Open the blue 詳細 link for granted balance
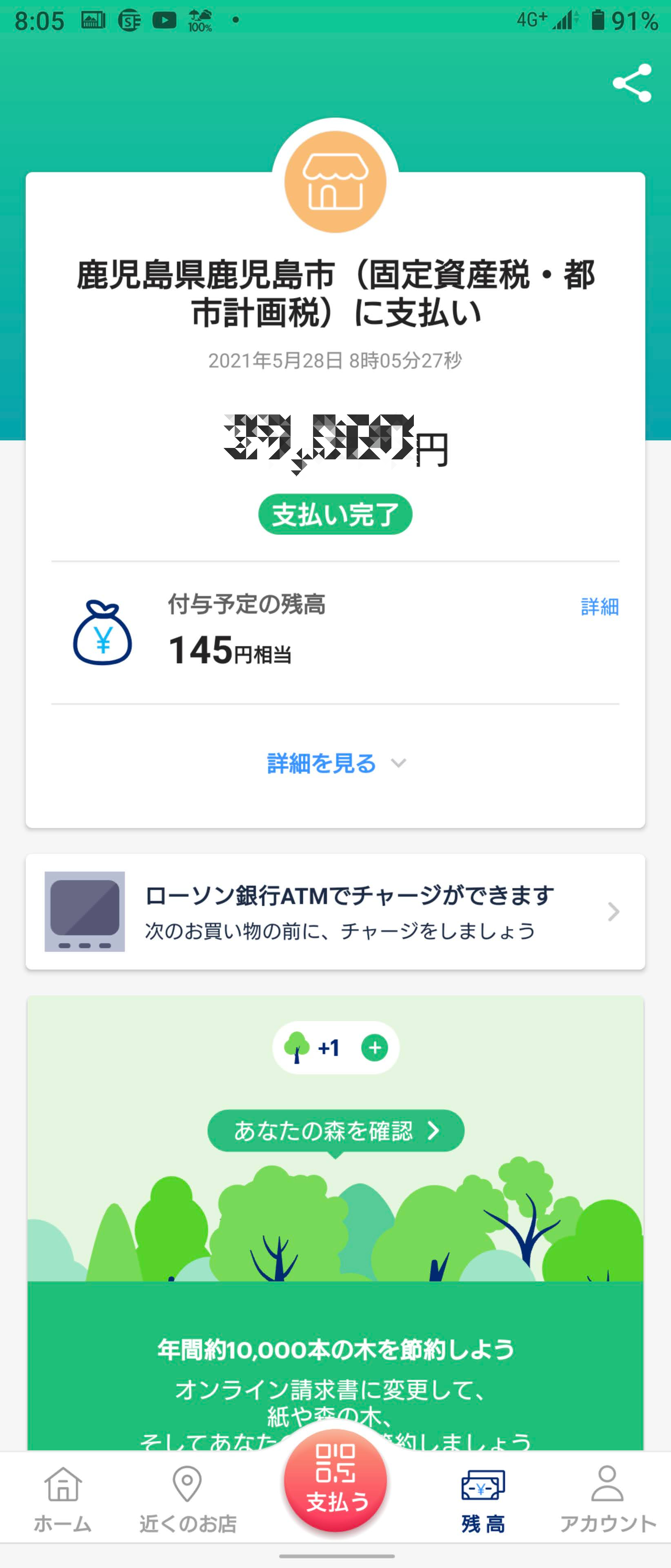Screen dimensions: 671x1568 (x=599, y=606)
